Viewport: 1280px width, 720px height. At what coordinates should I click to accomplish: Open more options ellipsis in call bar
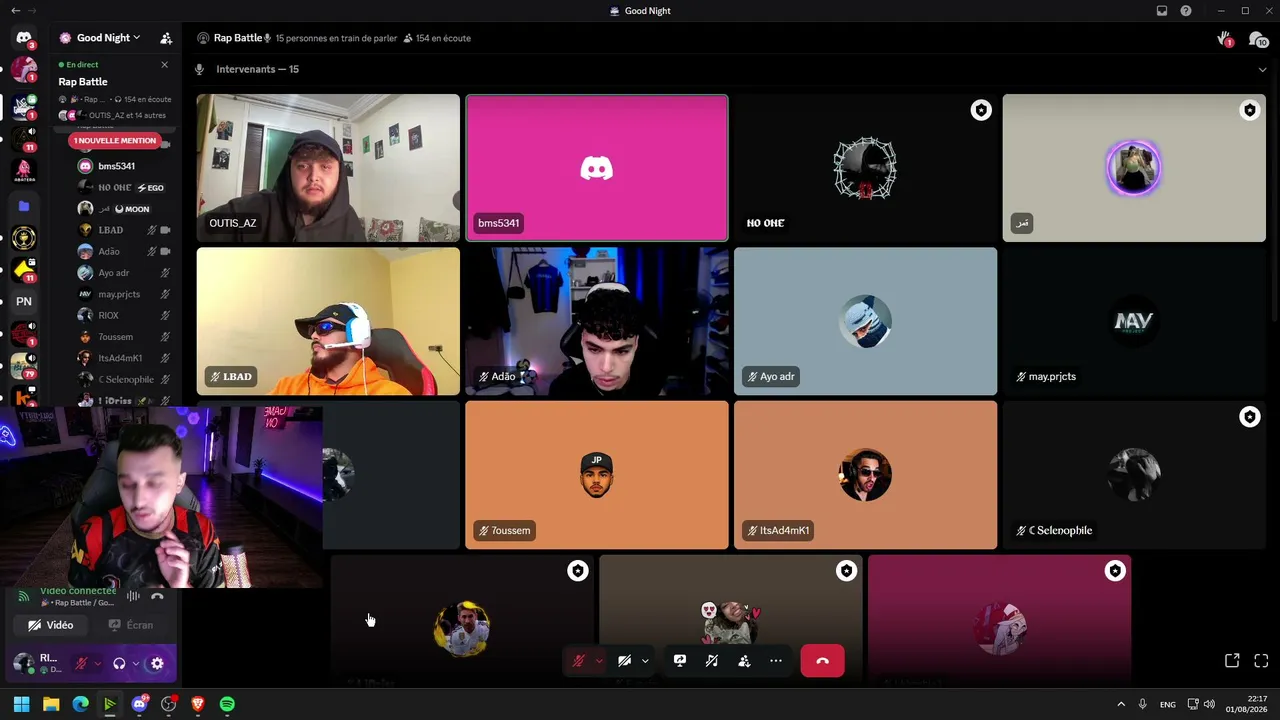[x=776, y=661]
